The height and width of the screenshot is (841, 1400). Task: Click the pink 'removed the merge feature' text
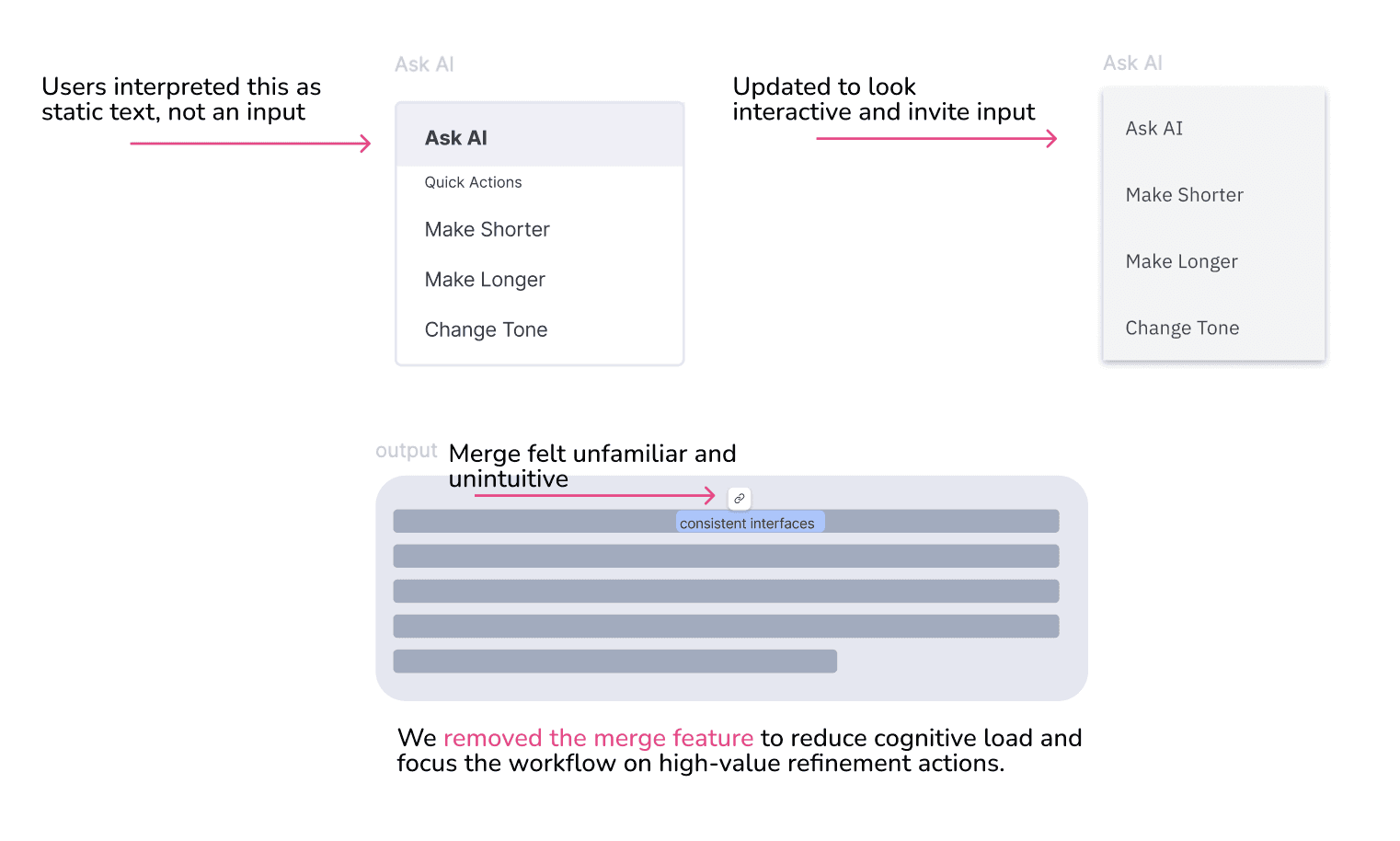598,738
